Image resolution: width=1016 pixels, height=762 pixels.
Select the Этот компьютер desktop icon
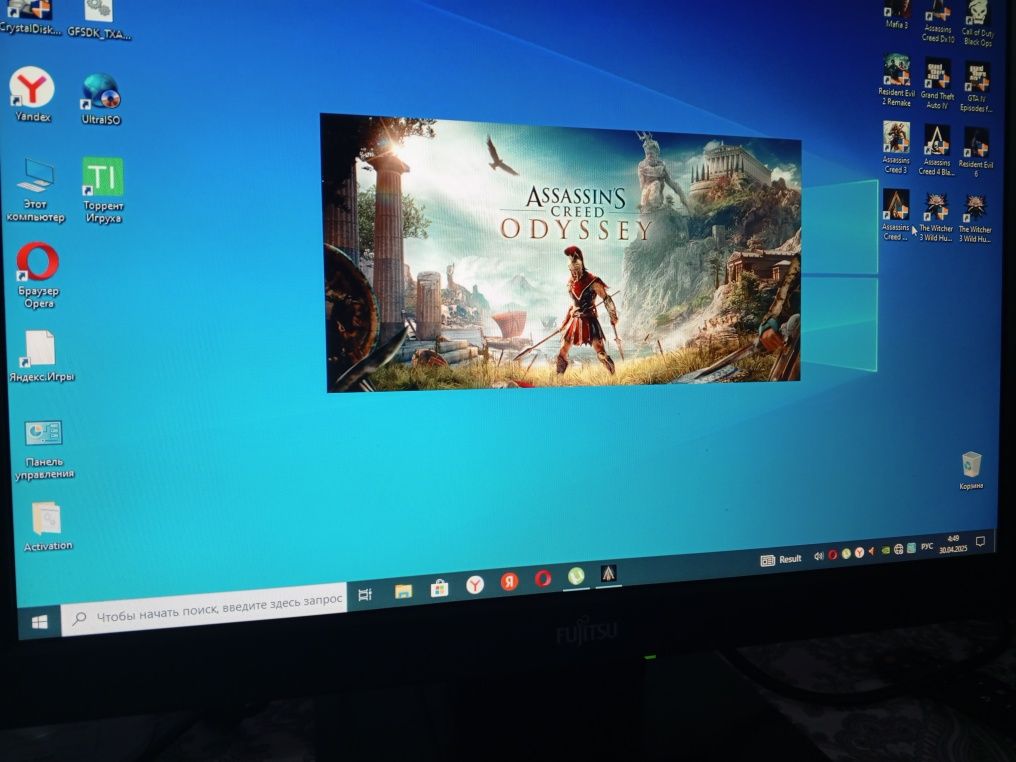[x=36, y=190]
